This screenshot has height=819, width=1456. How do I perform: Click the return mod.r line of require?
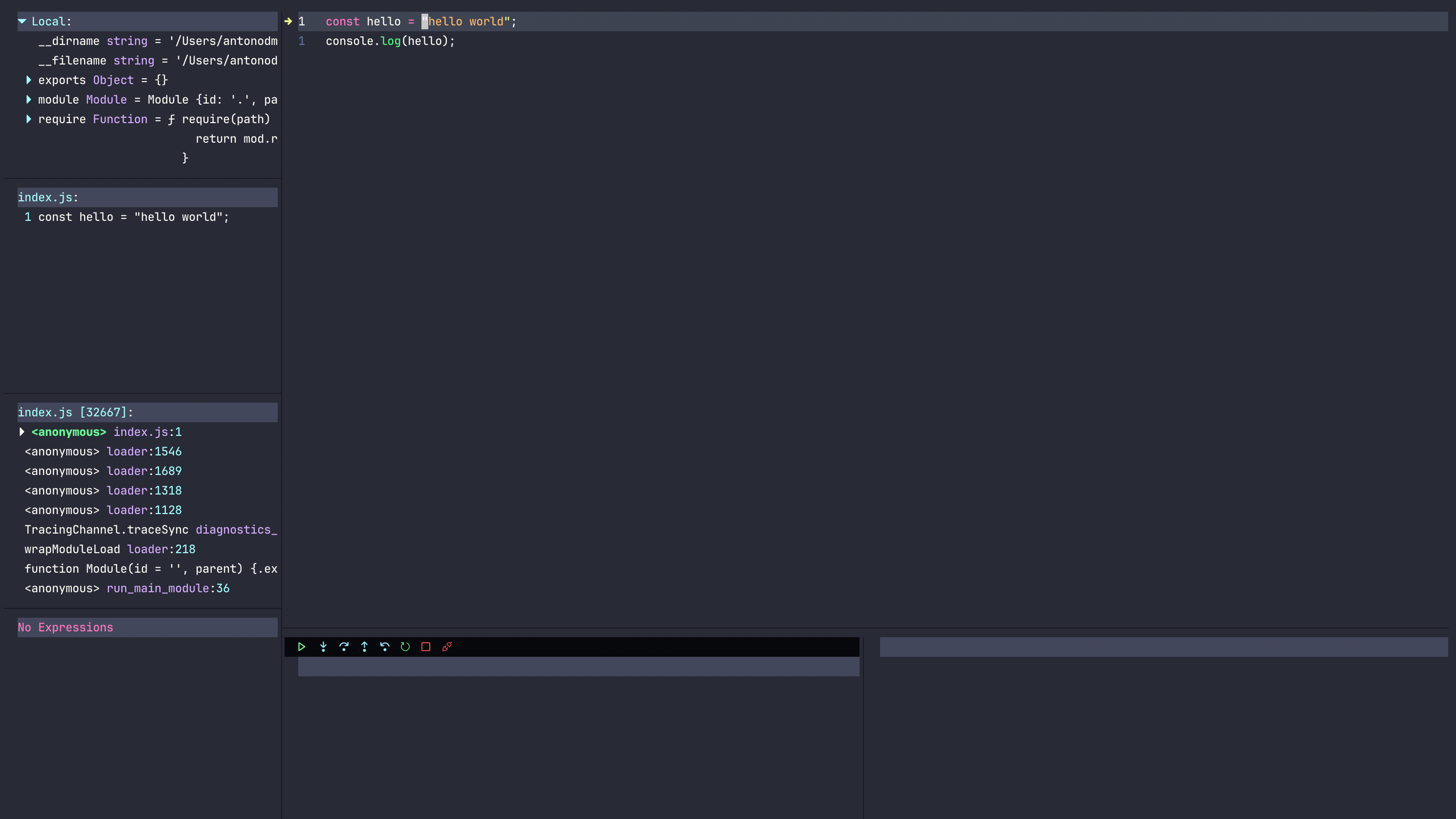236,139
